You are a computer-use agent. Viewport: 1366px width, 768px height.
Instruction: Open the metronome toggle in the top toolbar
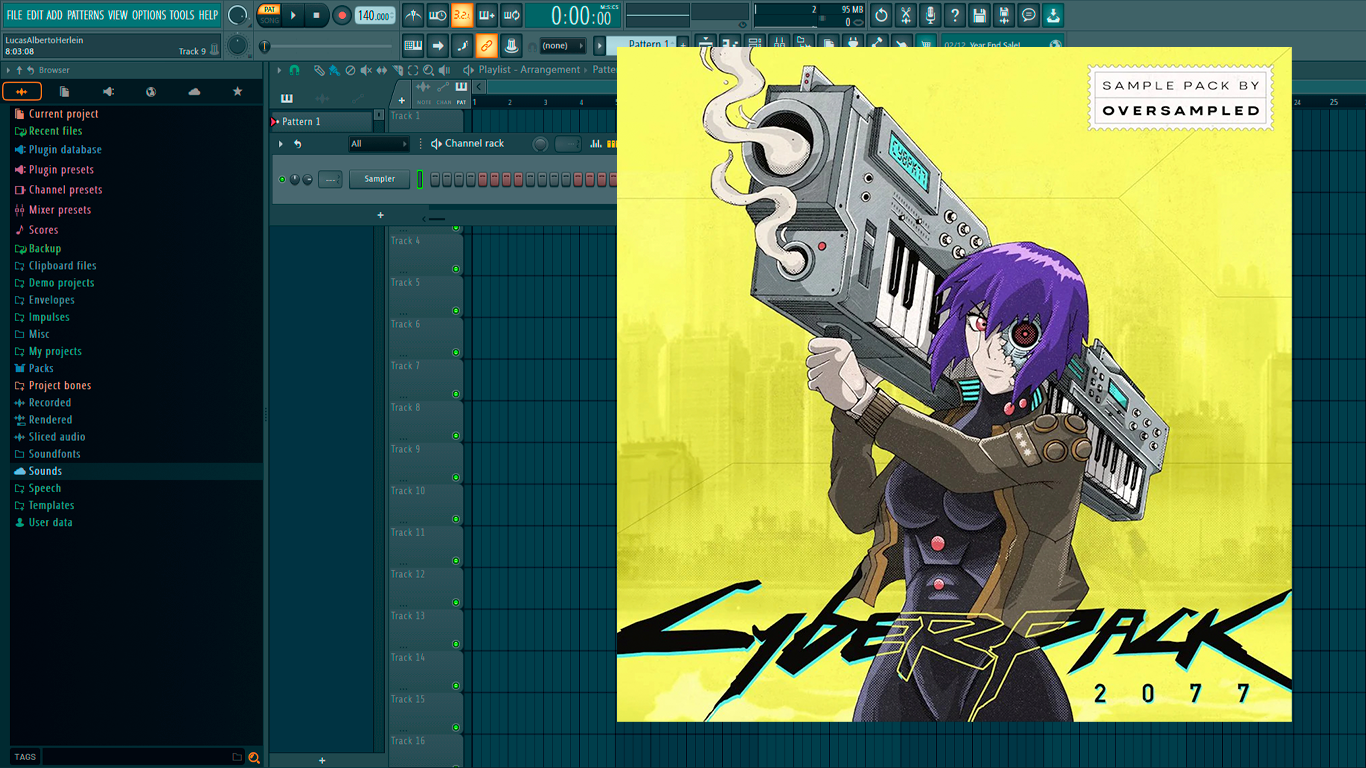coord(413,15)
